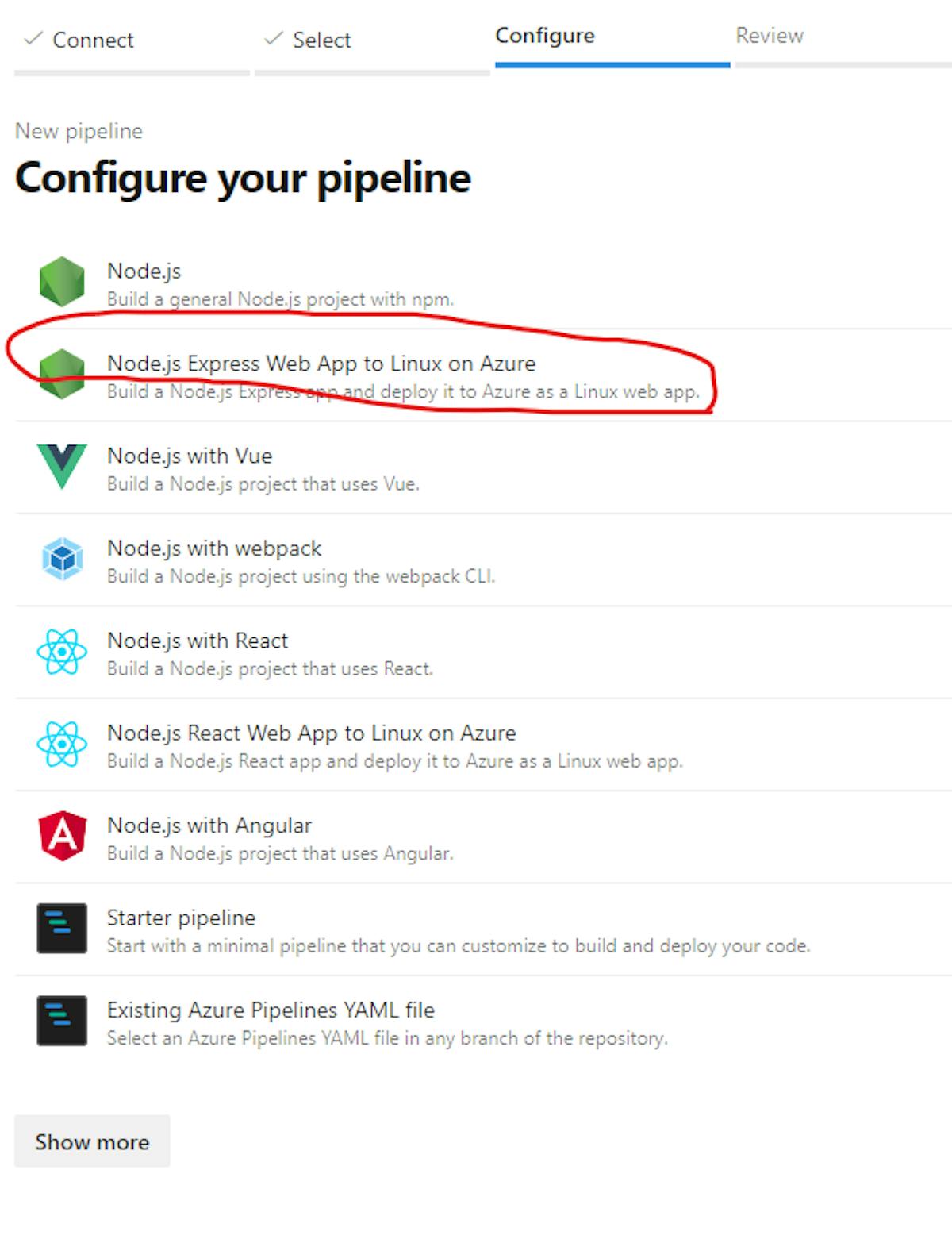Image resolution: width=952 pixels, height=1239 pixels.
Task: Pick the Node.js with webpack option title
Action: 214,548
